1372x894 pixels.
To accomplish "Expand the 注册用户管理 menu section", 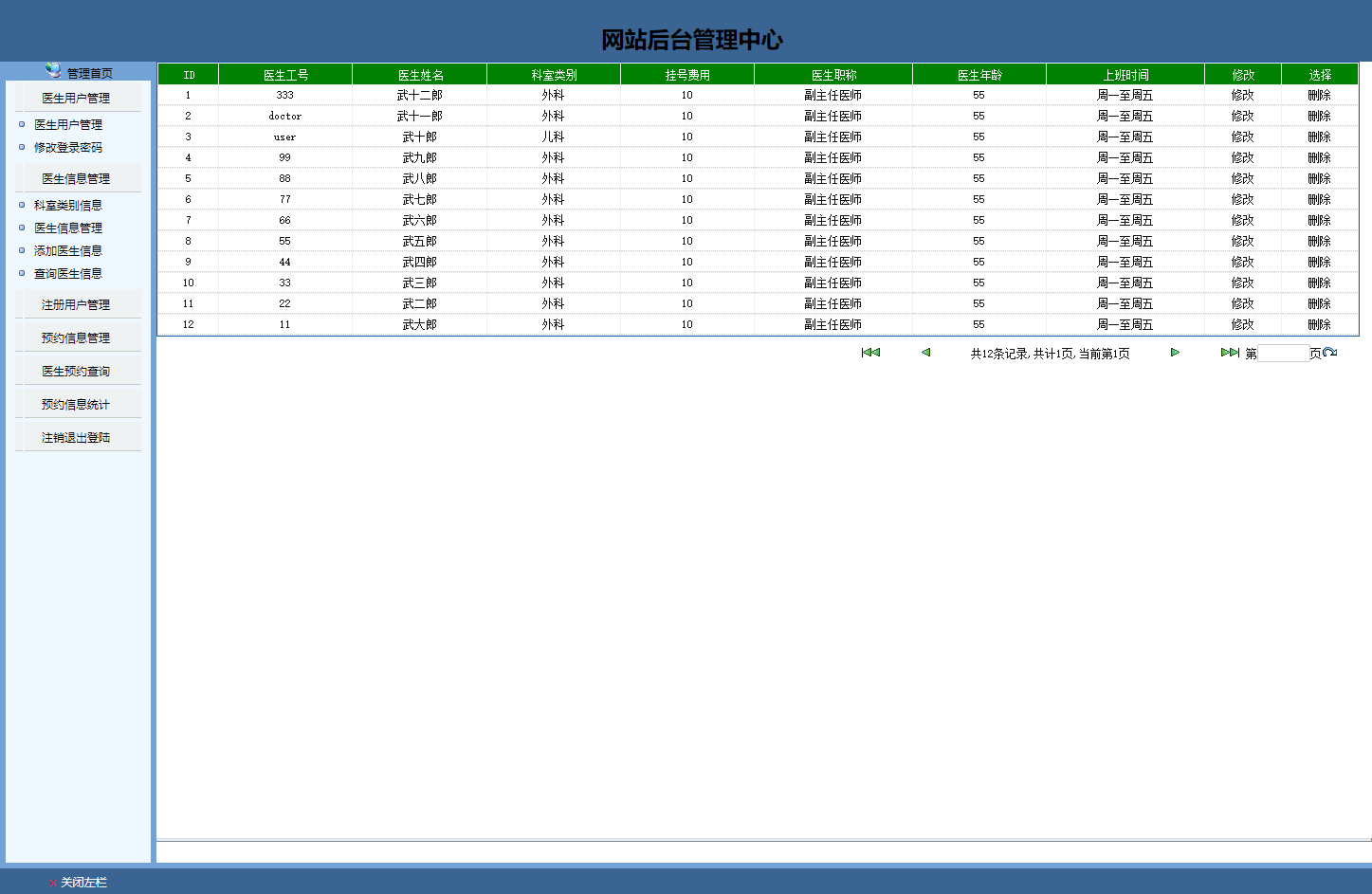I will [x=76, y=304].
